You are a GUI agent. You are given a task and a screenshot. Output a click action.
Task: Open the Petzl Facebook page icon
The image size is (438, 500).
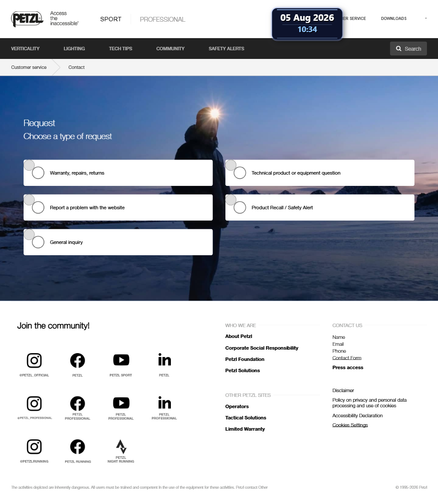(77, 360)
